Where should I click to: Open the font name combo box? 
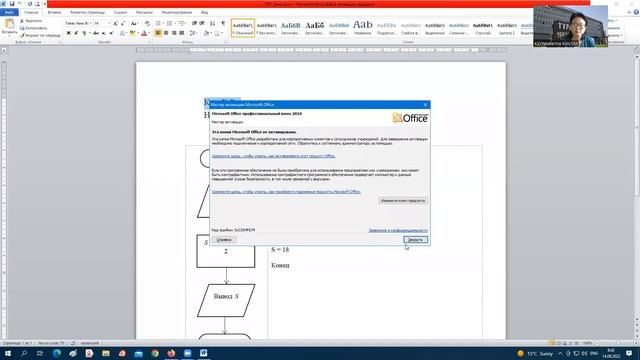[78, 24]
